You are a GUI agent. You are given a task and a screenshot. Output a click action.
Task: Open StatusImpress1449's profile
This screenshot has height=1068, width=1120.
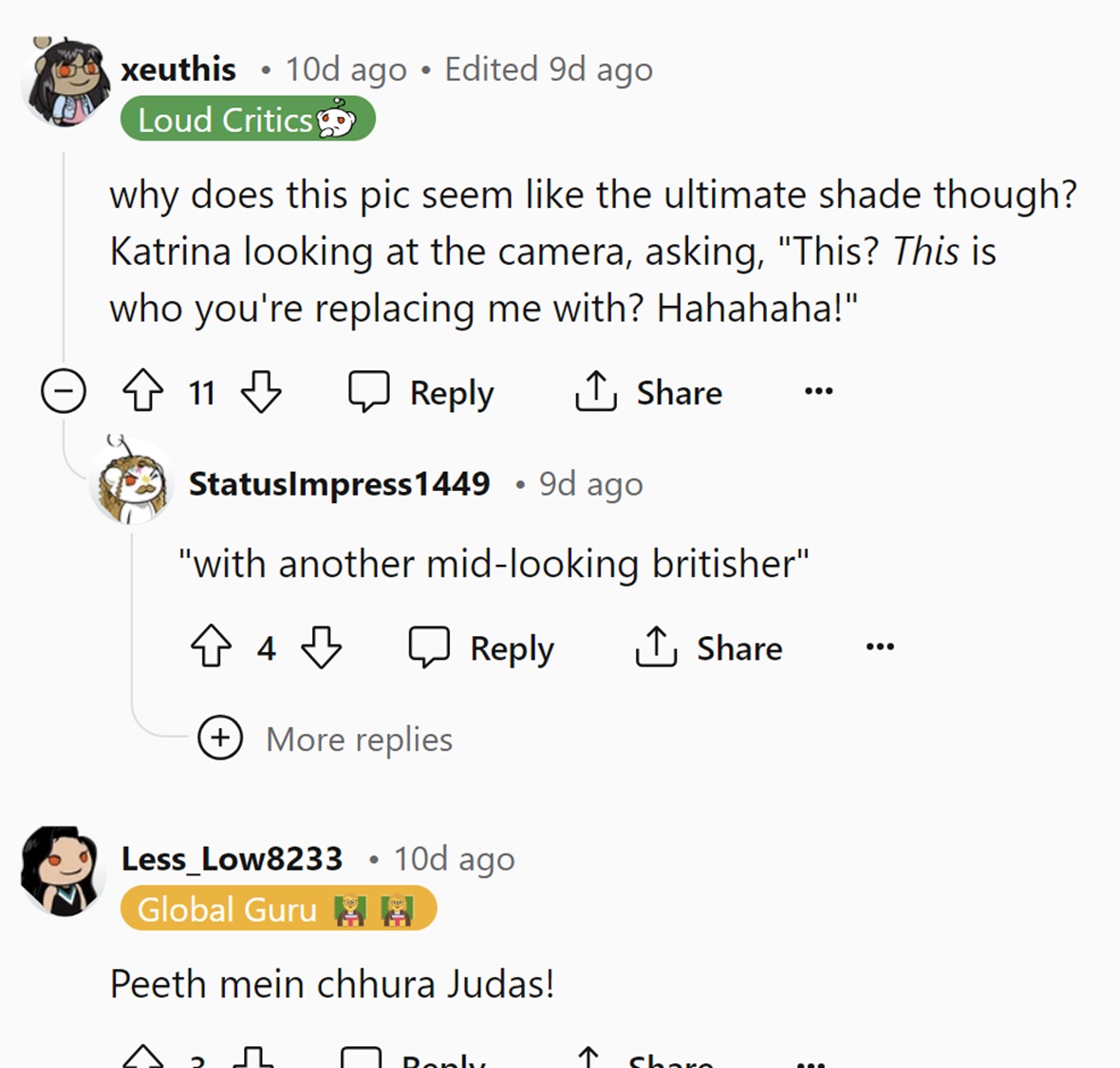339,484
